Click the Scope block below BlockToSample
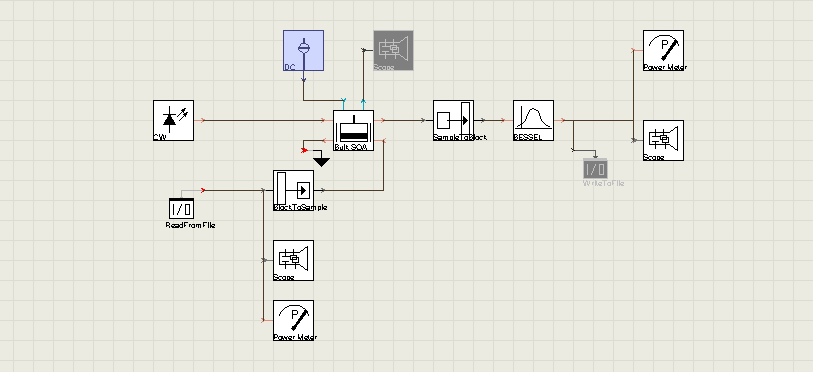813x372 pixels. (293, 260)
